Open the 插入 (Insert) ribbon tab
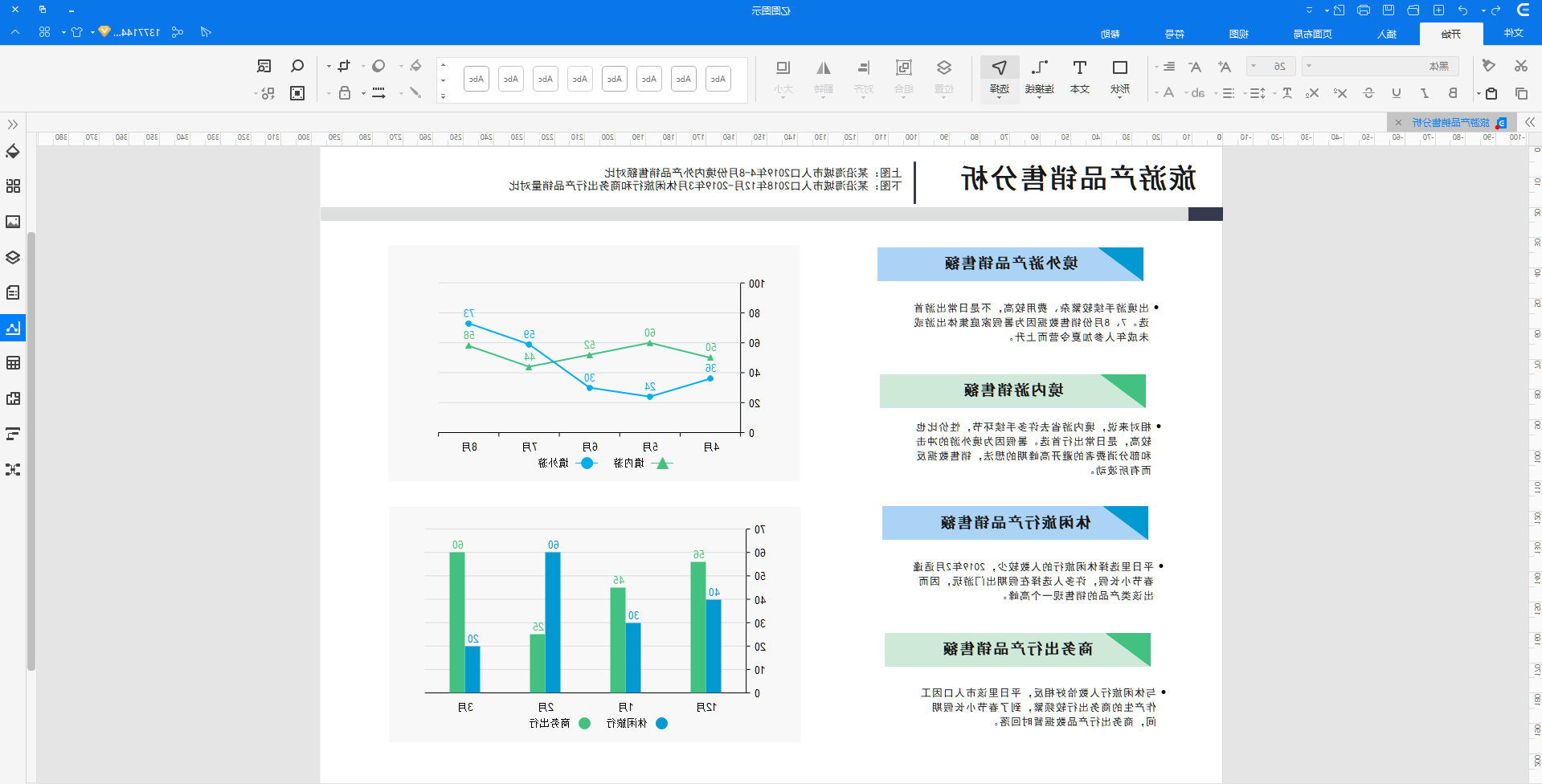1542x784 pixels. point(1387,34)
